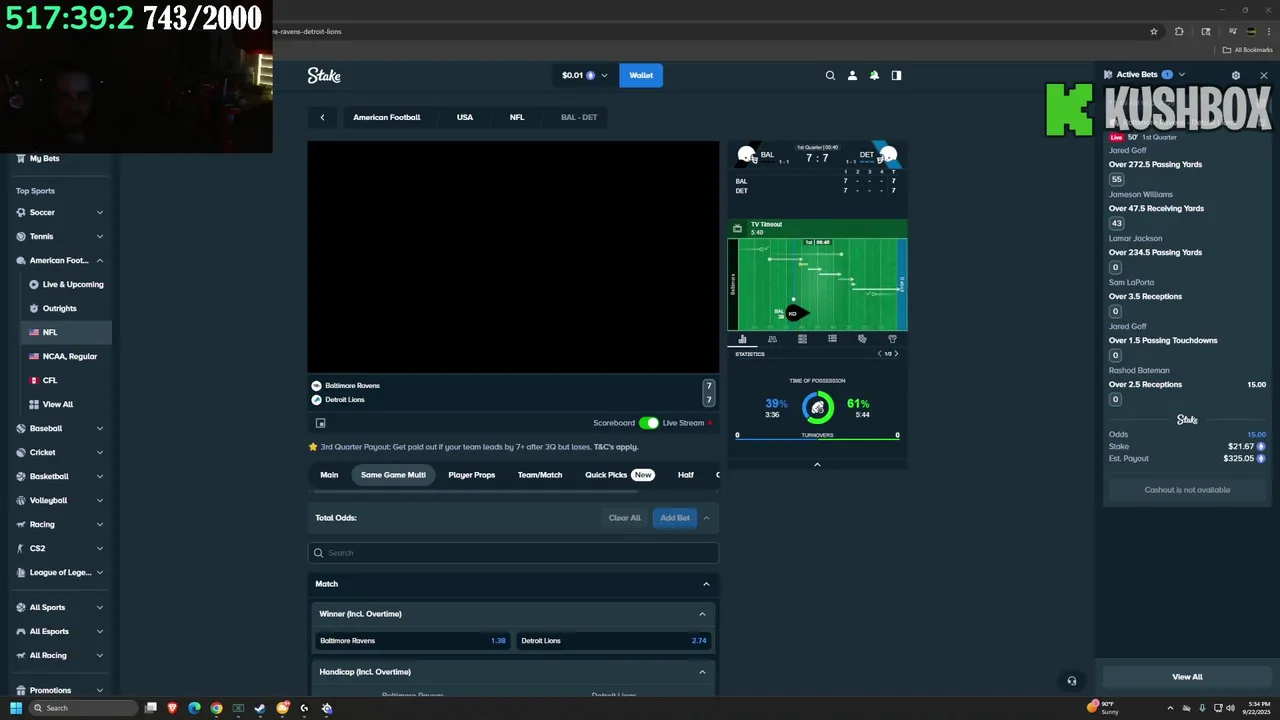Viewport: 1280px width, 720px height.
Task: Switch to the Player Props tab
Action: point(471,475)
